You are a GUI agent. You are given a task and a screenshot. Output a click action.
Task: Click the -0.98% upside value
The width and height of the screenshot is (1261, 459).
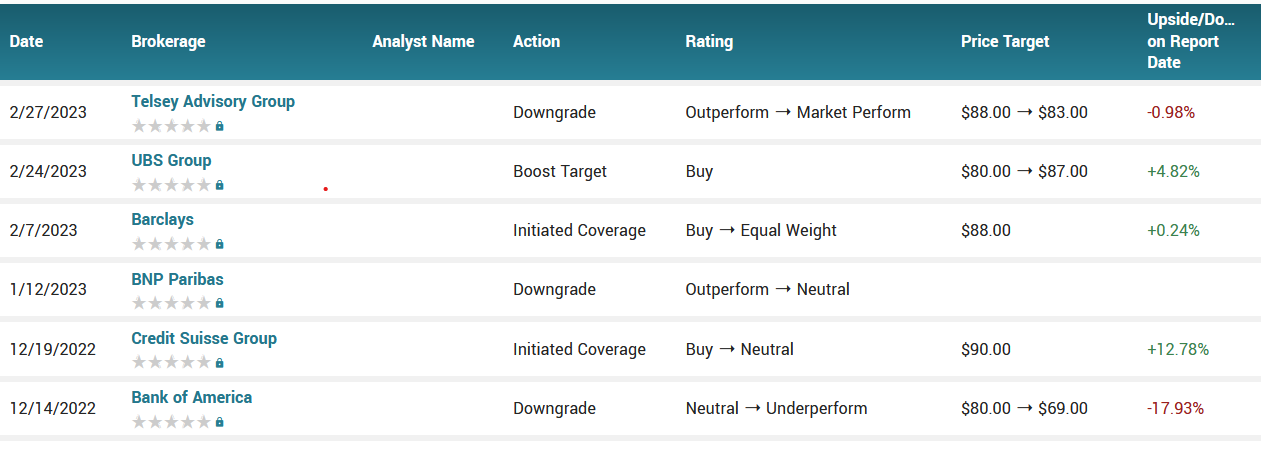1171,112
